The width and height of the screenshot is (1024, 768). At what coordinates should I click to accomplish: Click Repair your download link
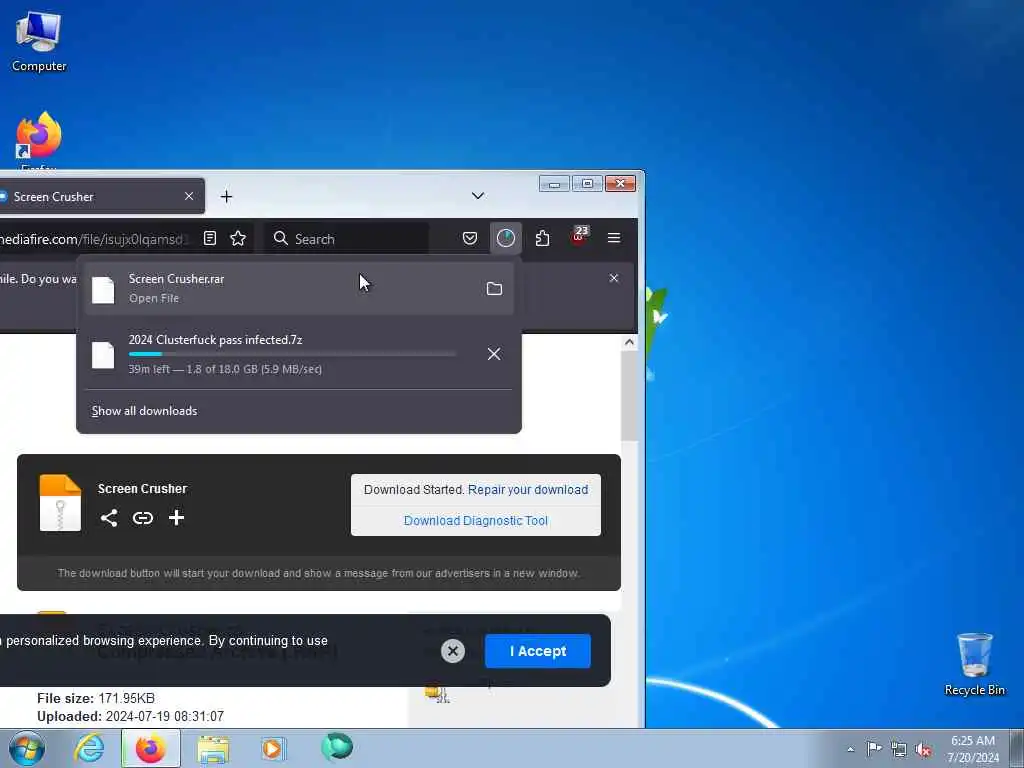point(528,490)
